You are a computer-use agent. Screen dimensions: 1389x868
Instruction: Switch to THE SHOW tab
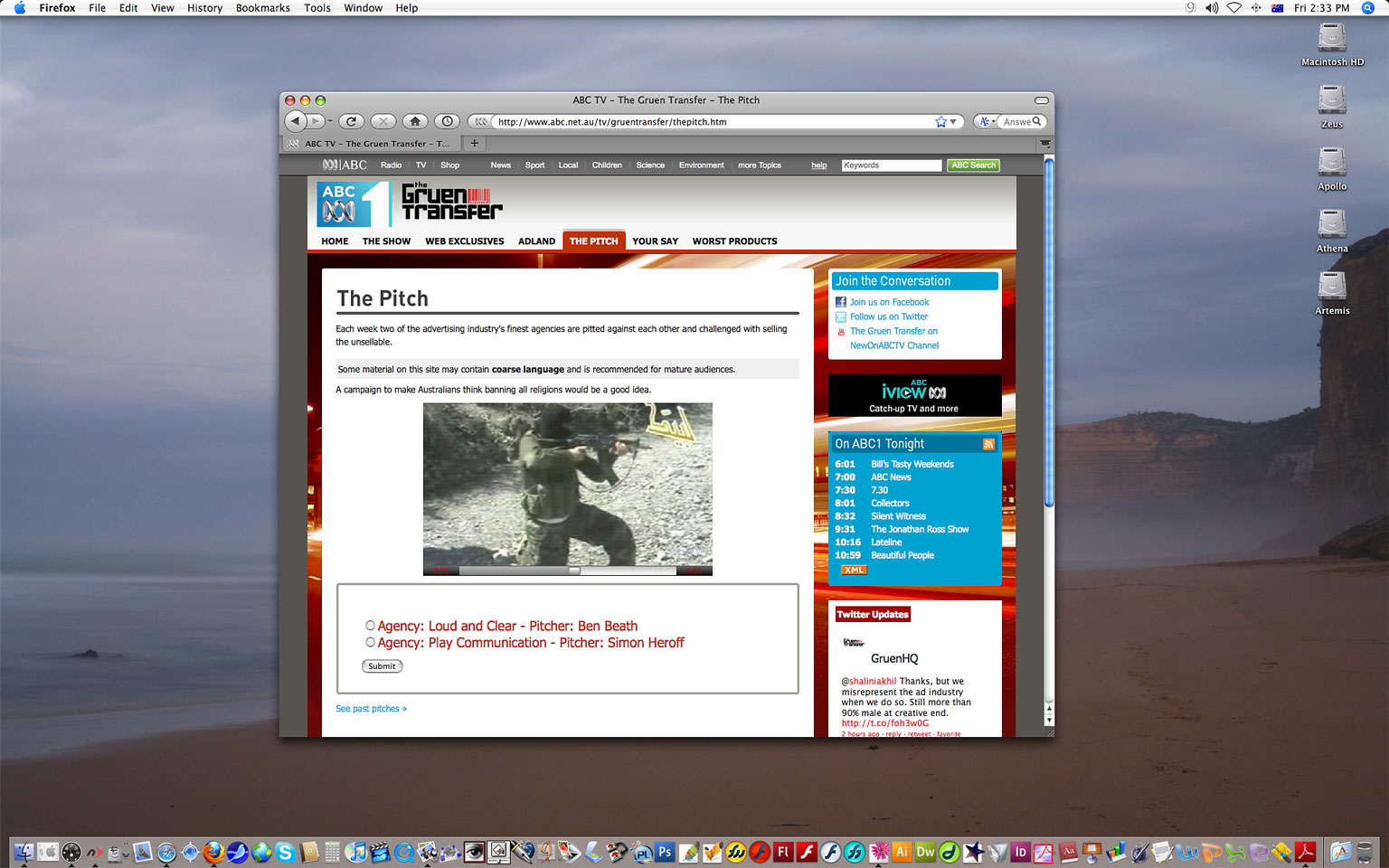(386, 241)
